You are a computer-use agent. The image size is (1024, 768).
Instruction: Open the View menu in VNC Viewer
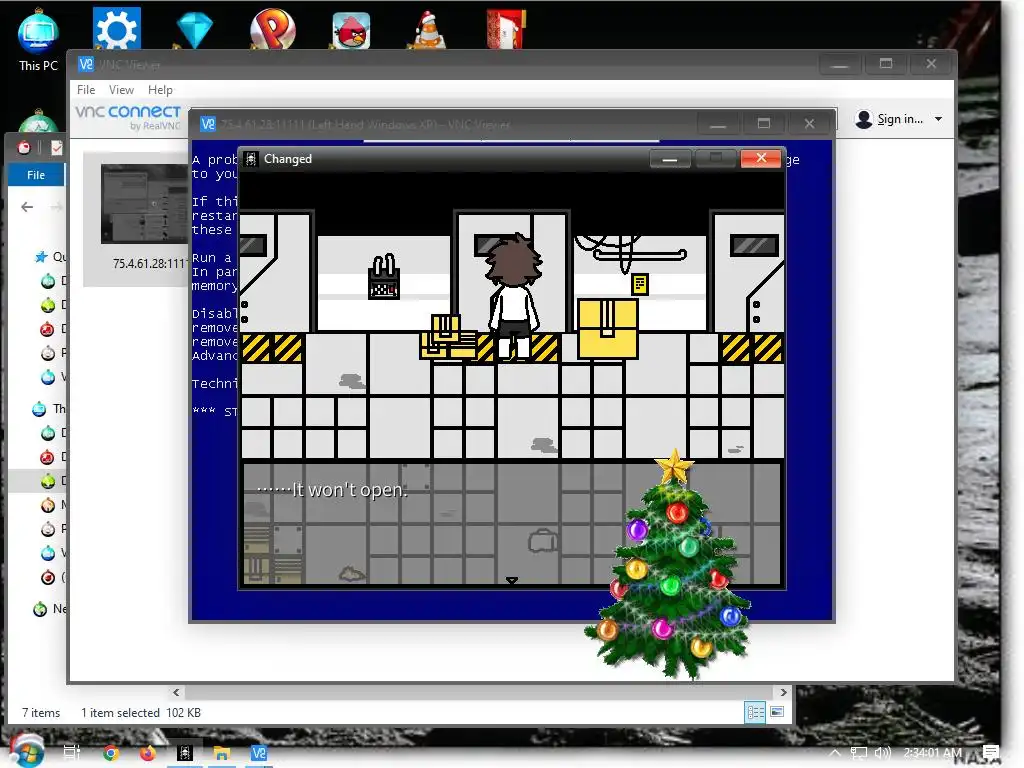(x=121, y=89)
